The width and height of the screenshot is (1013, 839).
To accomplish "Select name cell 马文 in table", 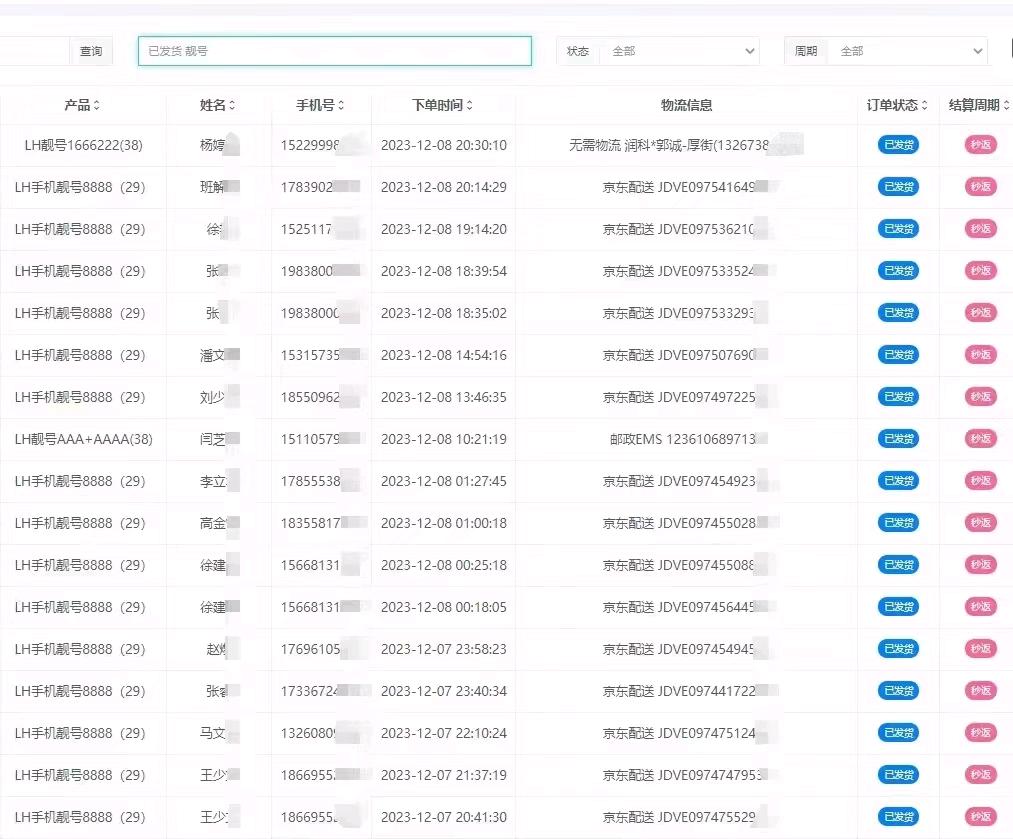I will pyautogui.click(x=220, y=732).
